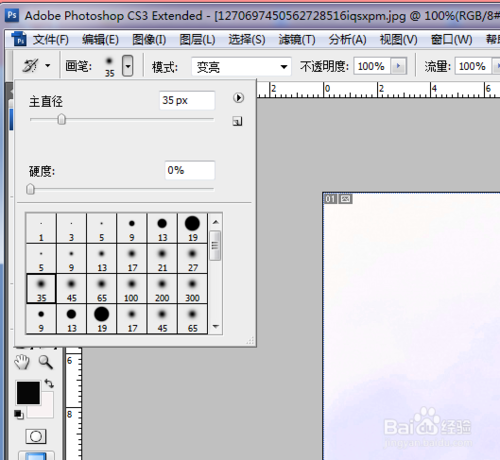
Task: Click the brush list scrollbar thumb
Action: pyautogui.click(x=215, y=246)
